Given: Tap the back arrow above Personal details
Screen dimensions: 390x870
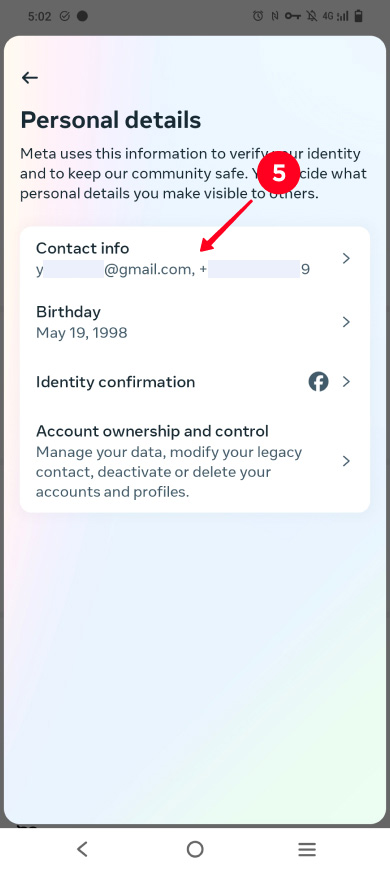Looking at the screenshot, I should (29, 78).
